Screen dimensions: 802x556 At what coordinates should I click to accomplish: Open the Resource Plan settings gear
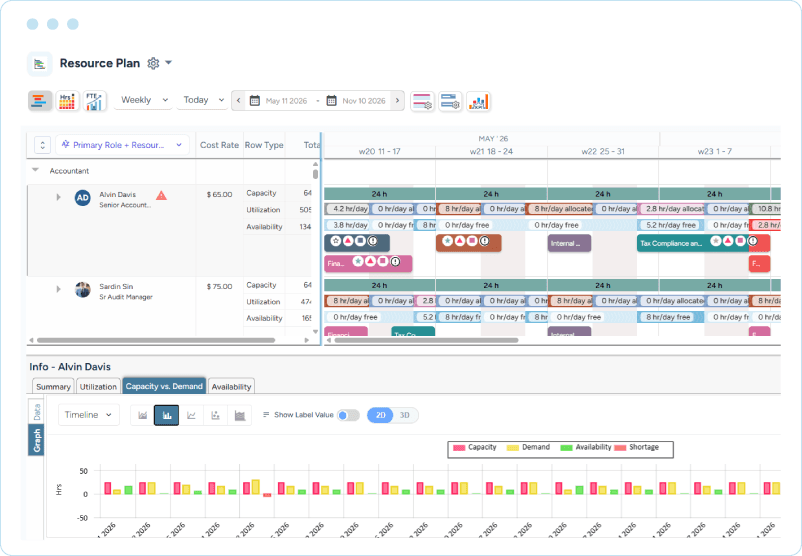(x=153, y=63)
